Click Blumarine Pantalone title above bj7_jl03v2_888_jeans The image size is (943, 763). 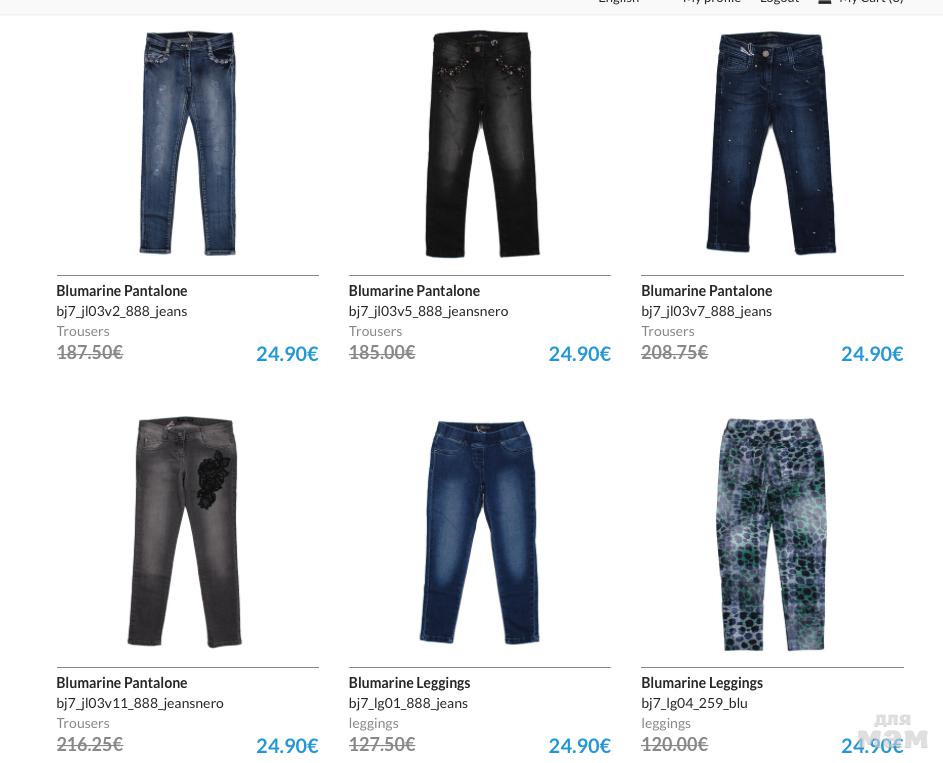121,291
